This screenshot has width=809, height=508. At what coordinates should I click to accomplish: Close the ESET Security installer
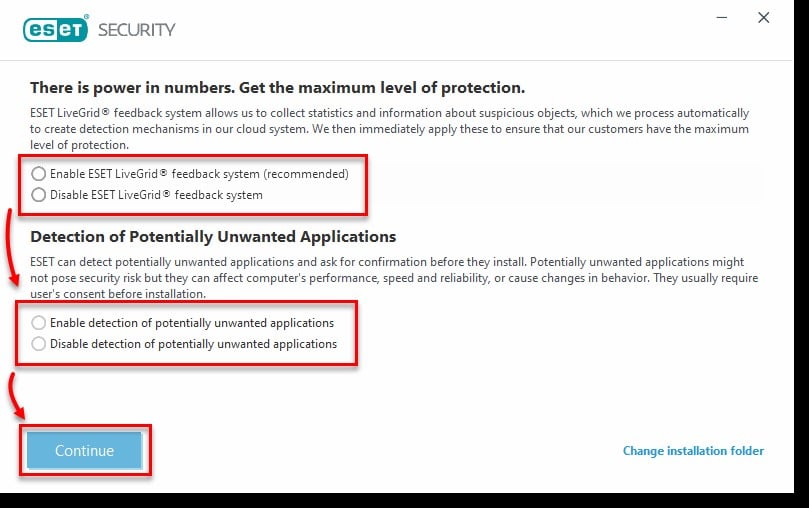tap(764, 18)
